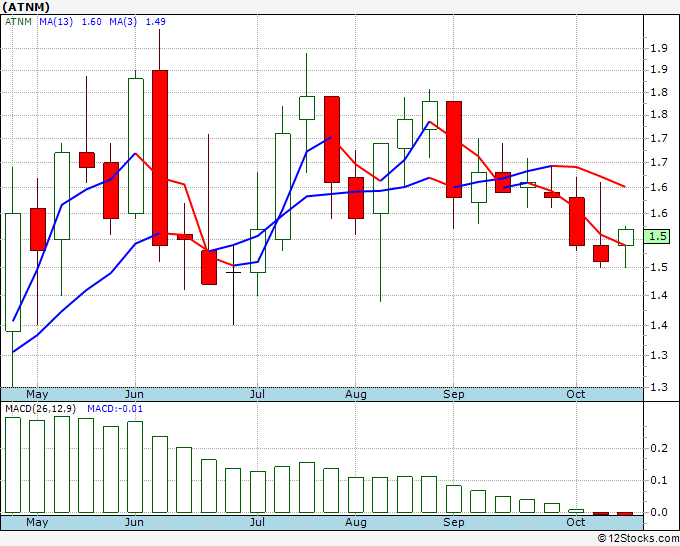Viewport: 680px width, 546px height.
Task: Select the green ATNM legend label
Action: point(18,22)
